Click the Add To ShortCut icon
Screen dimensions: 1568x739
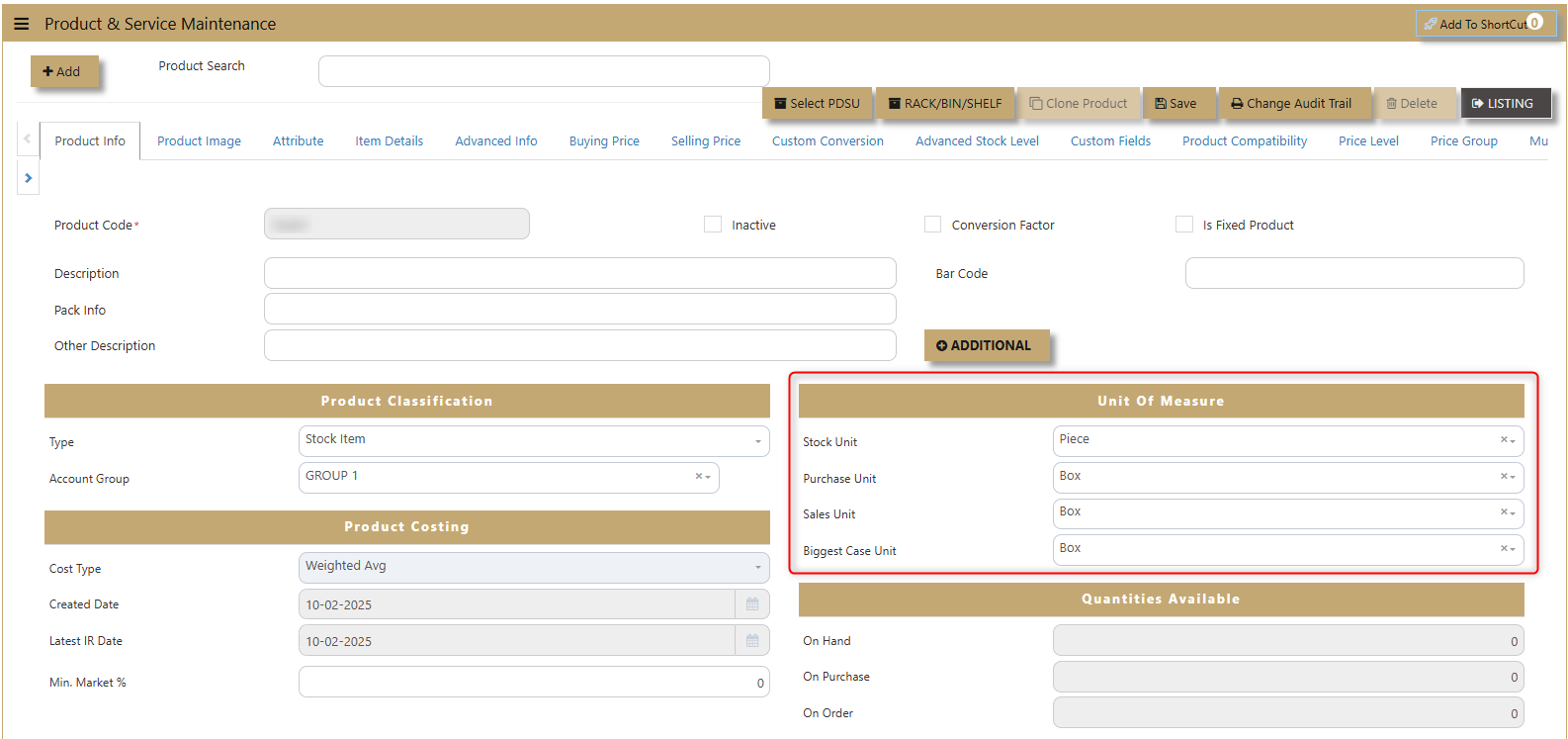1430,24
